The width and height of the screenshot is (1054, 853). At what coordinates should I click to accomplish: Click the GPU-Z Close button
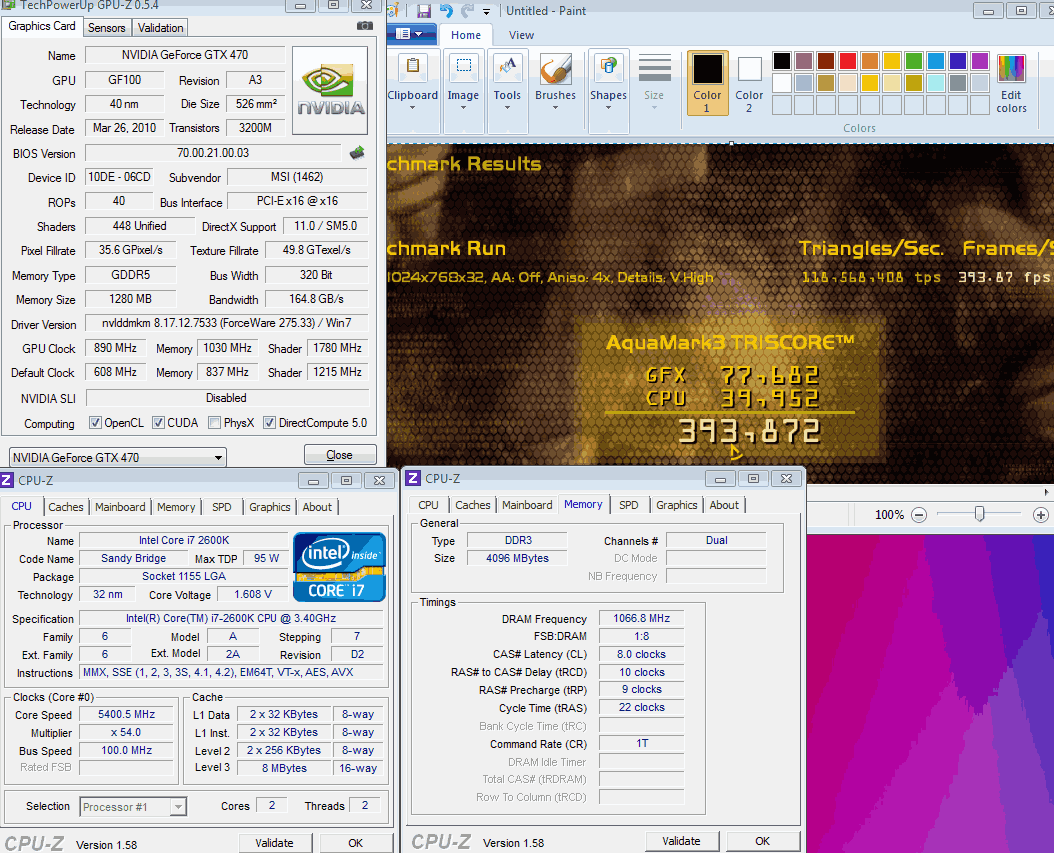click(x=339, y=455)
